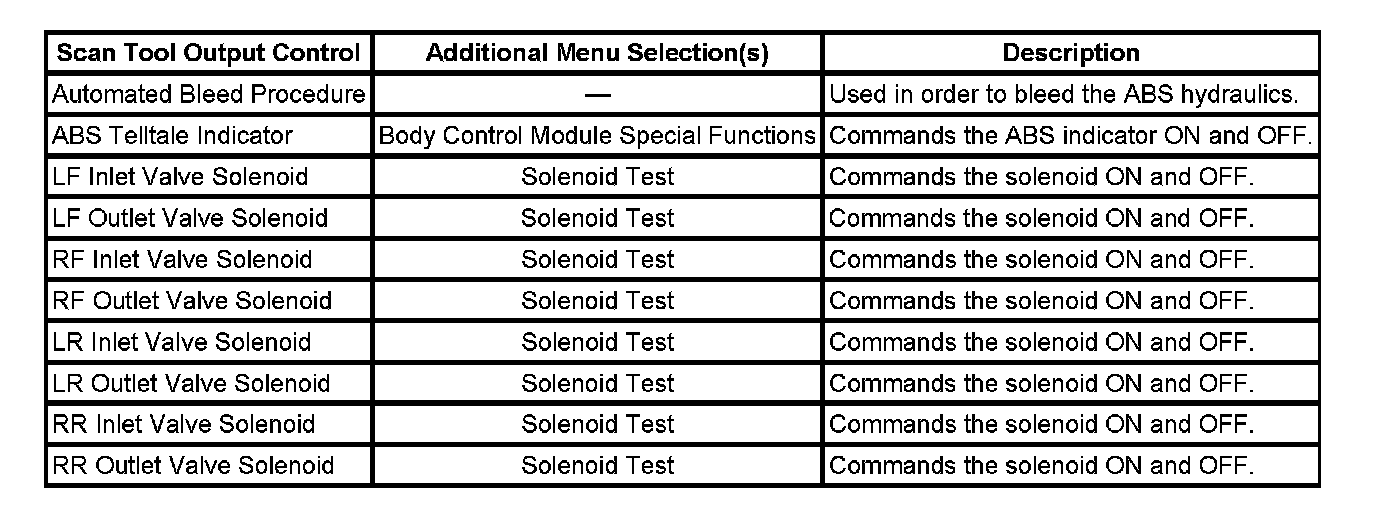Image resolution: width=1376 pixels, height=516 pixels.
Task: Click the Scan Tool Output Control header
Action: click(208, 53)
